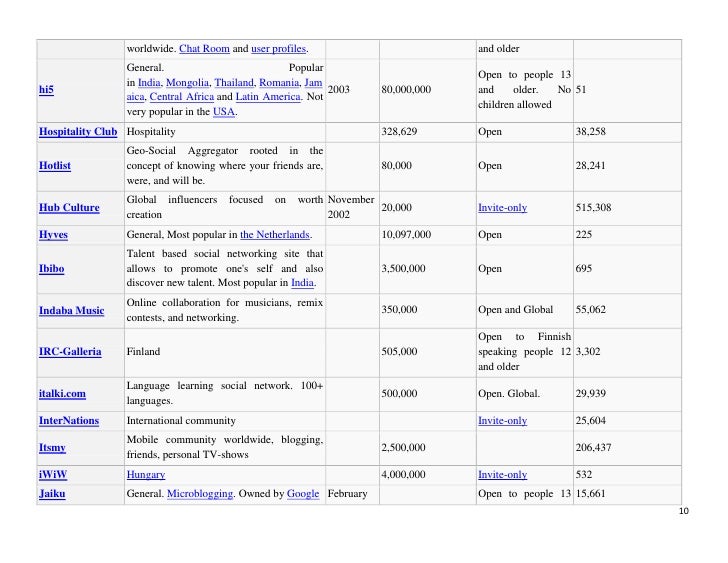Follow the InterNations link
The image size is (728, 563).
click(x=69, y=421)
